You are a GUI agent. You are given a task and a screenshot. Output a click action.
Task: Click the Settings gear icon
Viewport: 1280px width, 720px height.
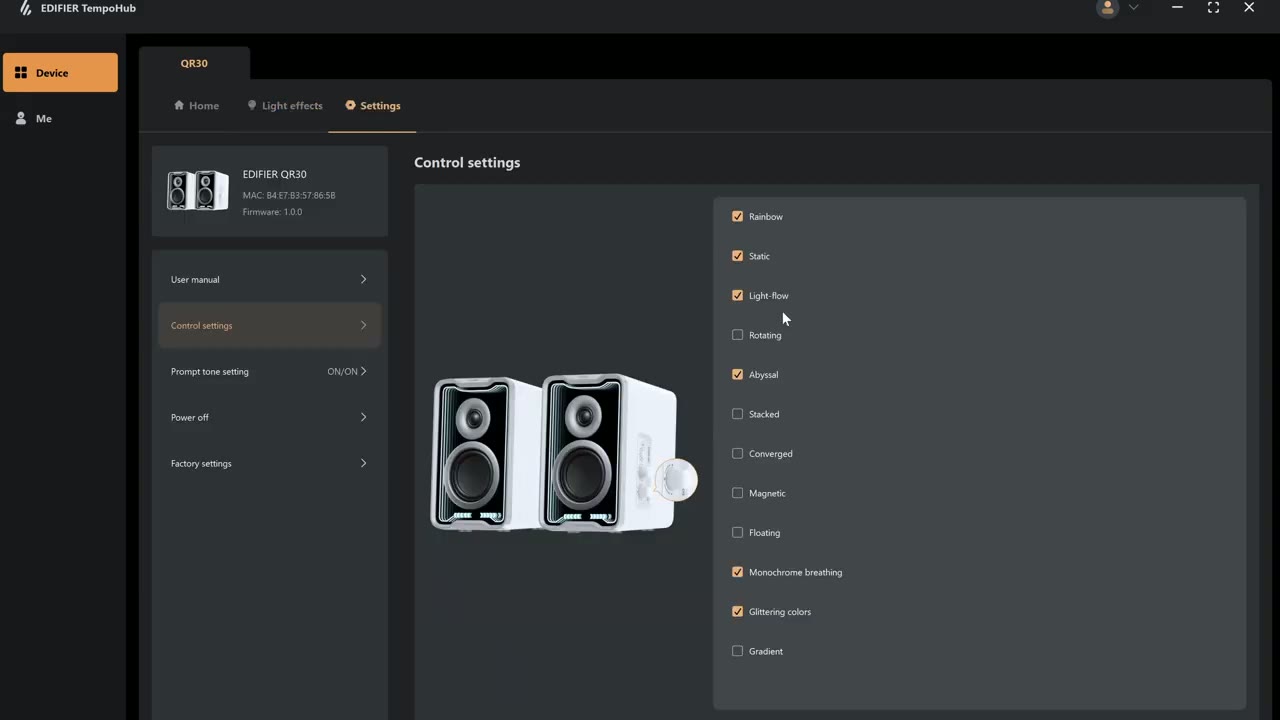(351, 105)
